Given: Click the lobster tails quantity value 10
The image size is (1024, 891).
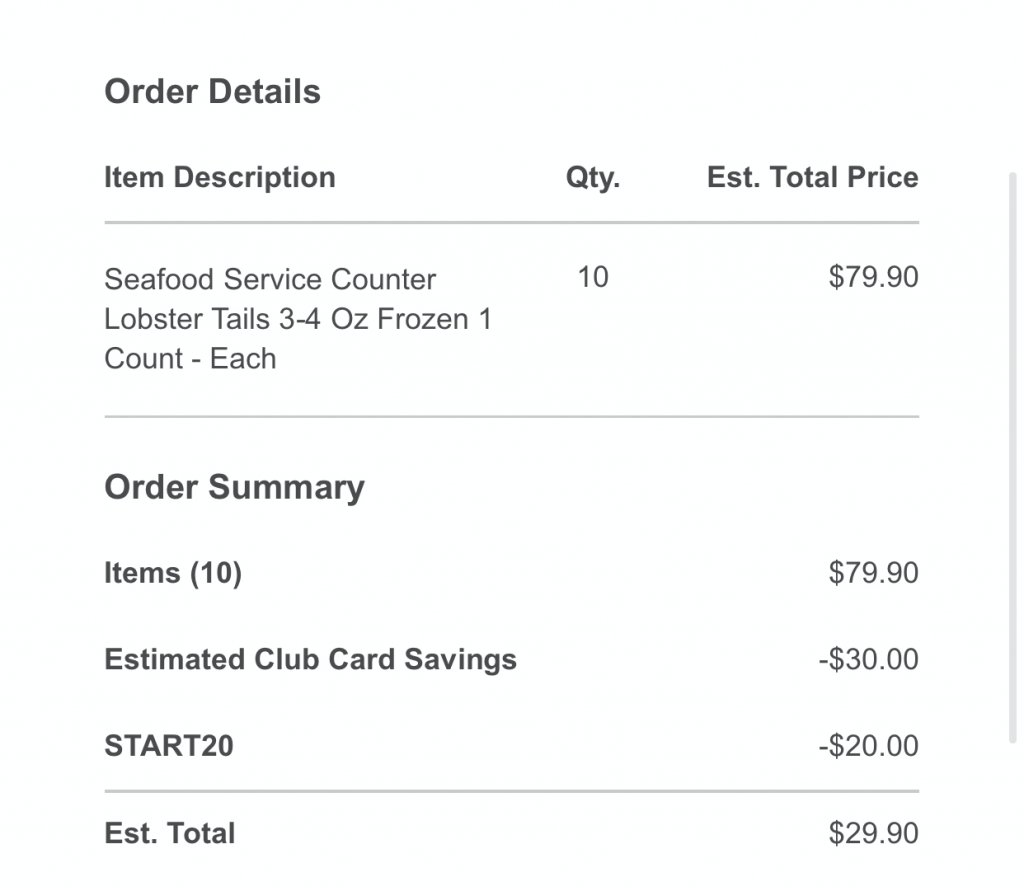Looking at the screenshot, I should point(593,277).
